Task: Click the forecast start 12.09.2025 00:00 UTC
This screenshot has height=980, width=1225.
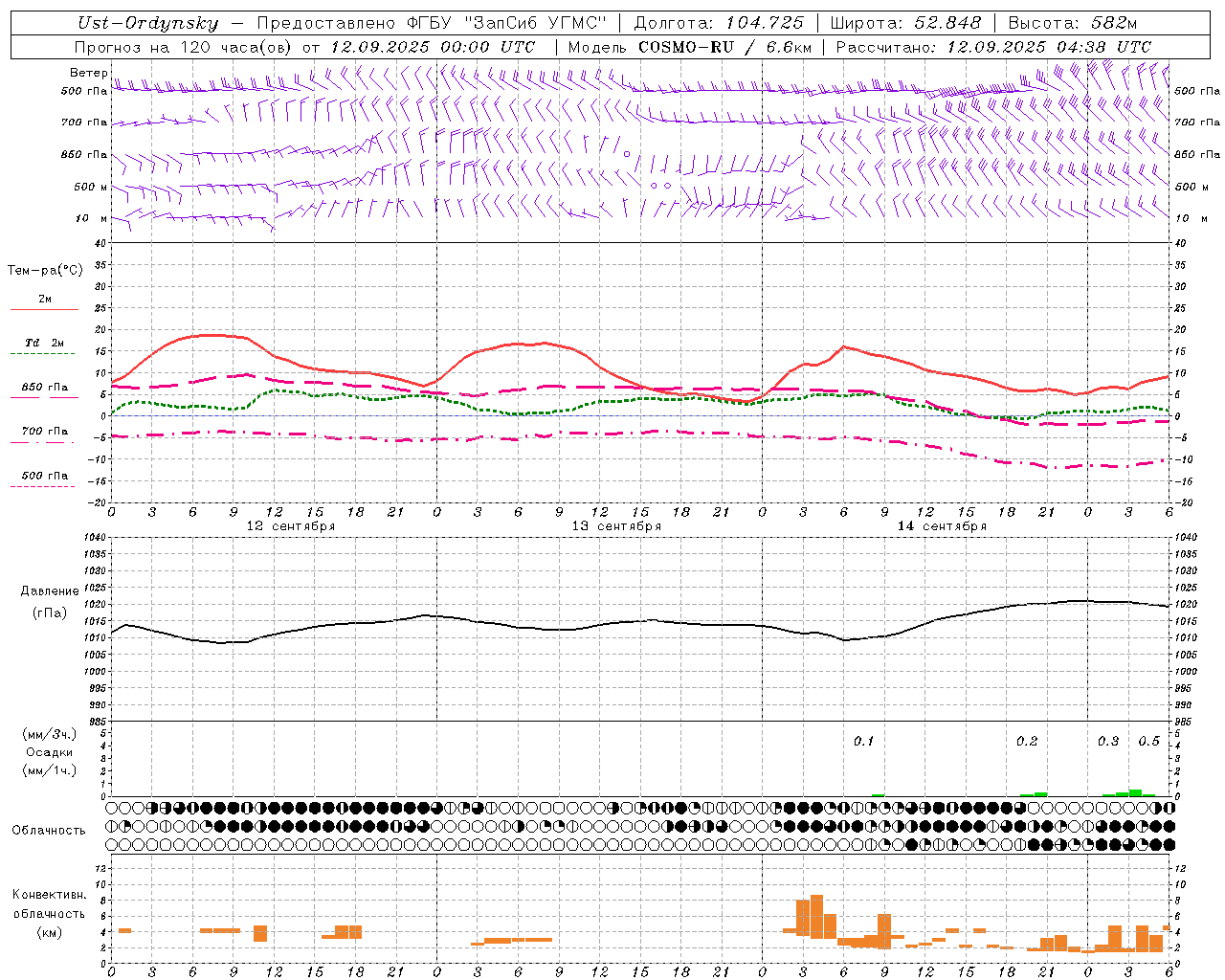Action: (433, 47)
